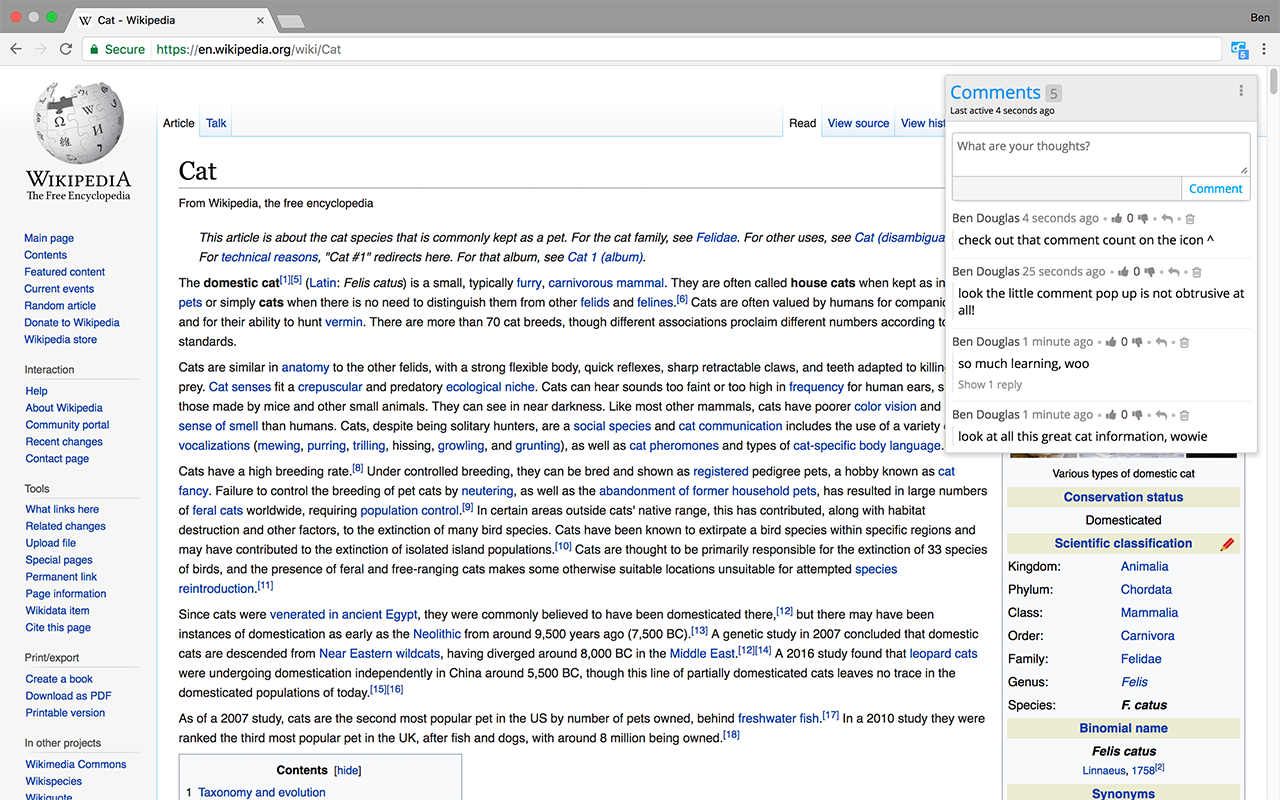Go back using the browser back arrow
1280x800 pixels.
click(16, 49)
